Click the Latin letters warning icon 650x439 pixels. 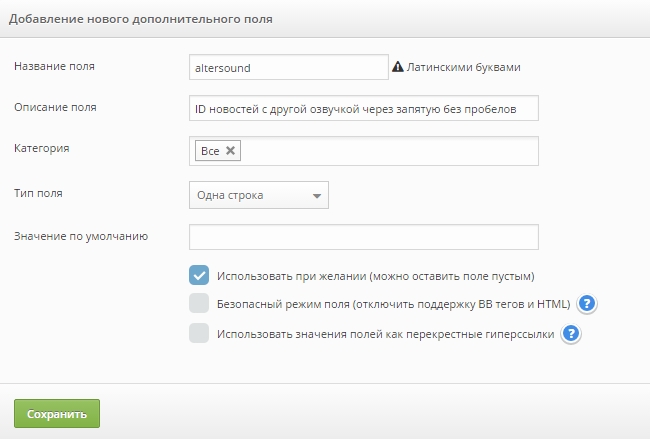click(398, 67)
